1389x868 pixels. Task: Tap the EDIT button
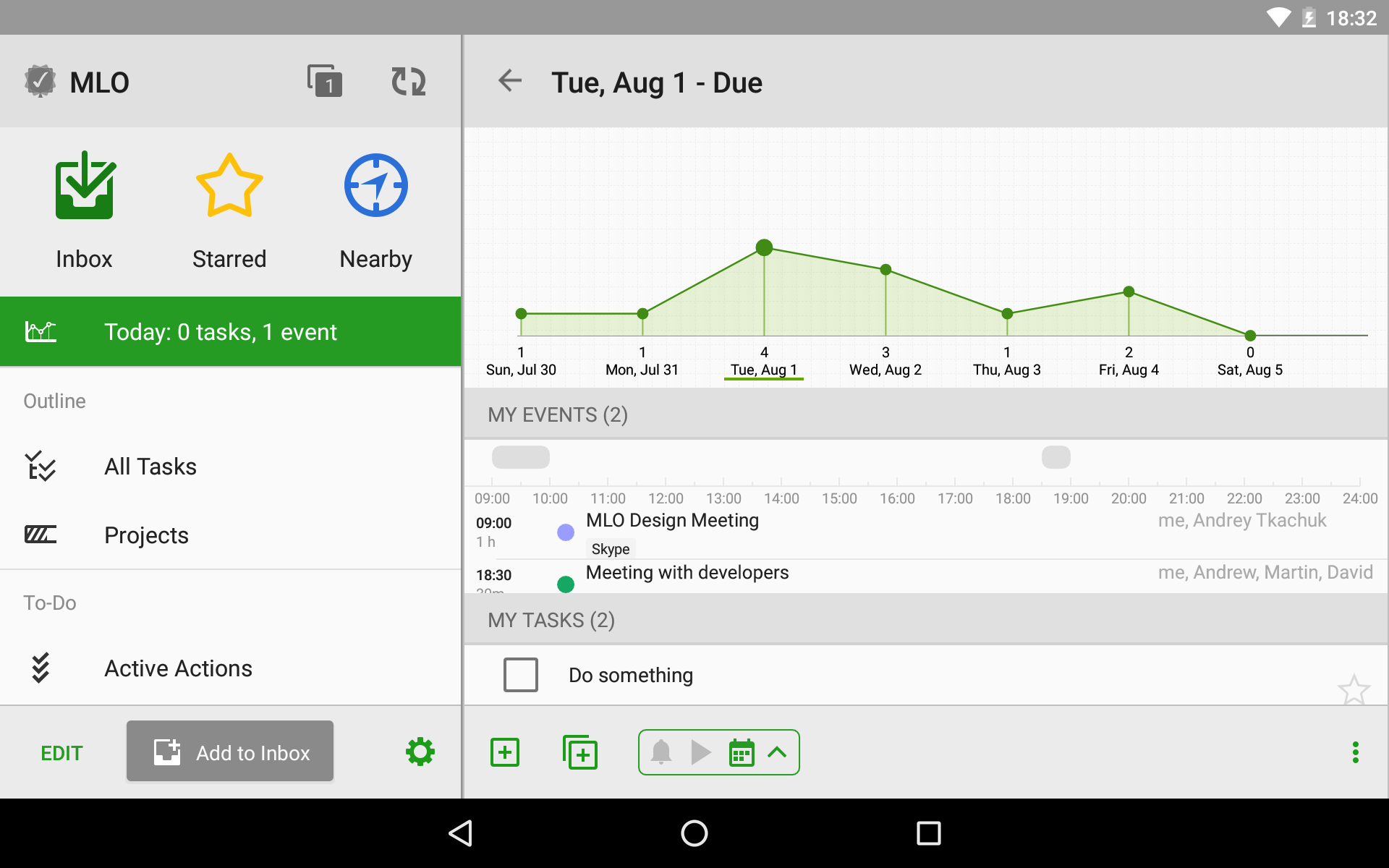61,753
